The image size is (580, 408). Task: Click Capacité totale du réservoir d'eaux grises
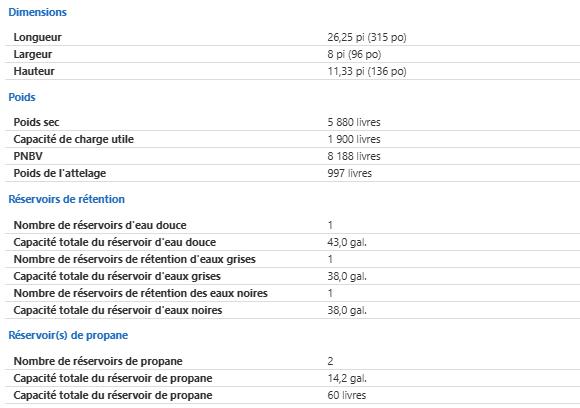tap(117, 276)
